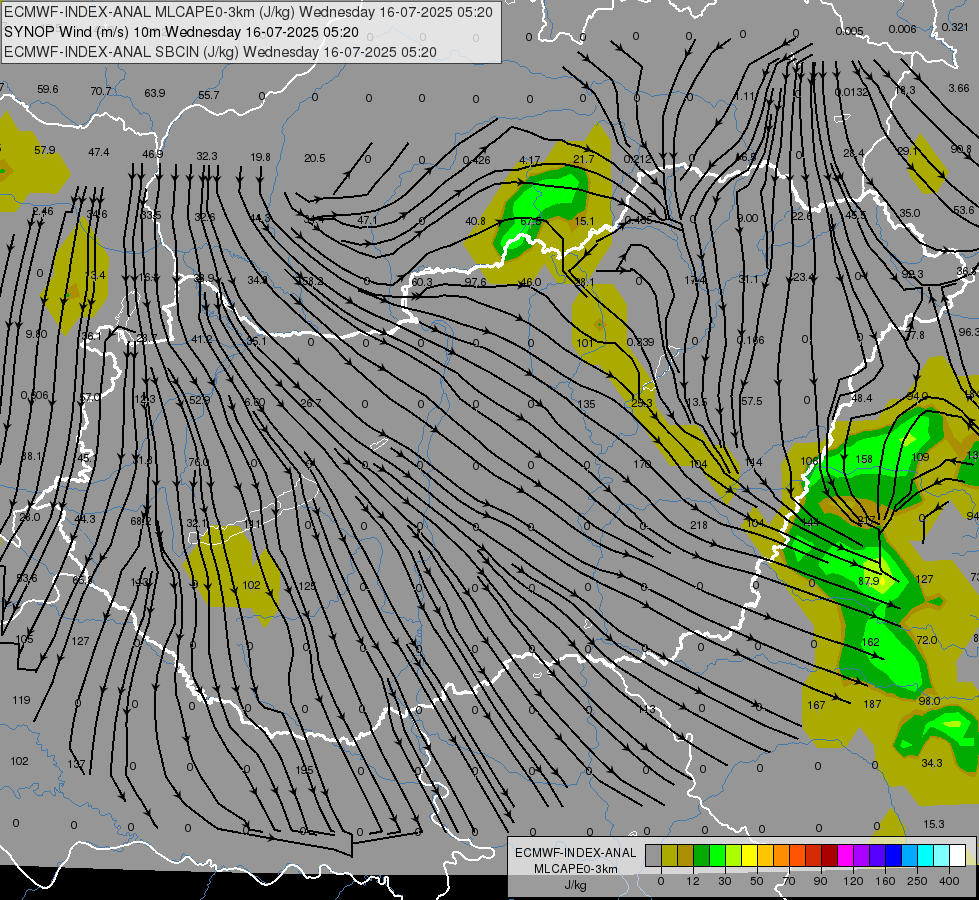Click the map value 195
This screenshot has width=979, height=900.
[304, 770]
